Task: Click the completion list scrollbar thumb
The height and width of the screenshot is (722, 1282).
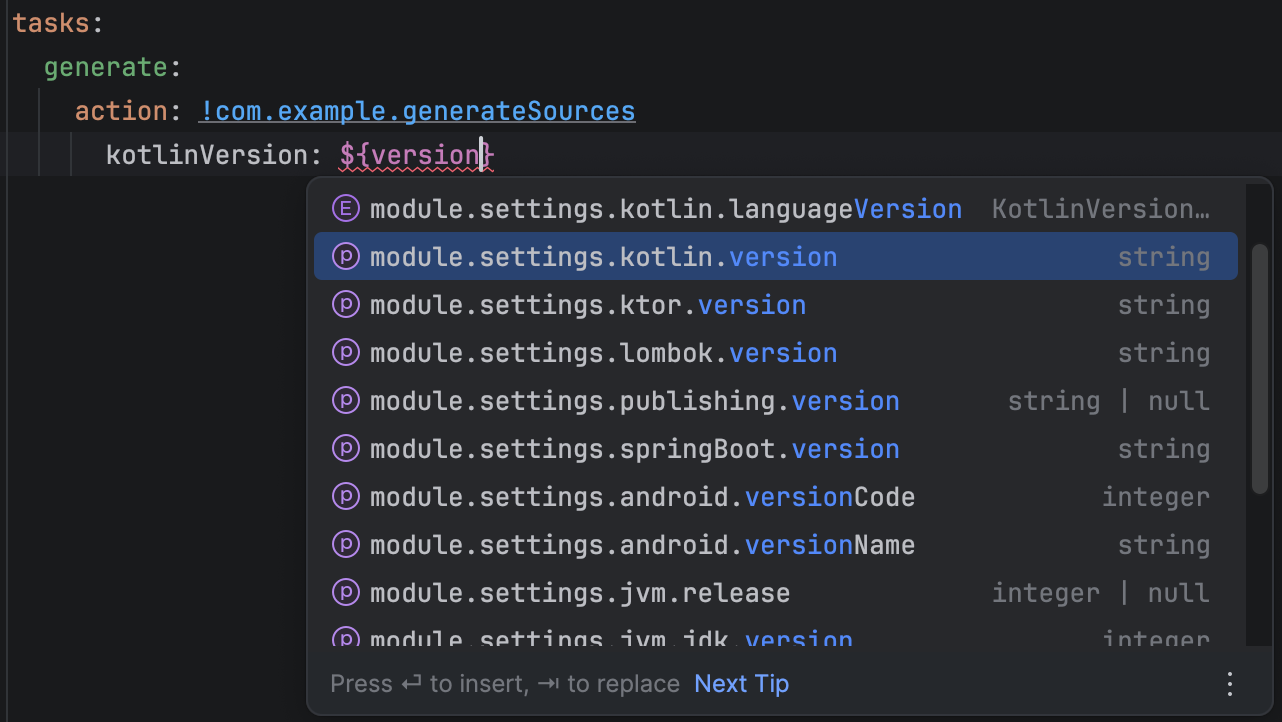Action: point(1259,368)
